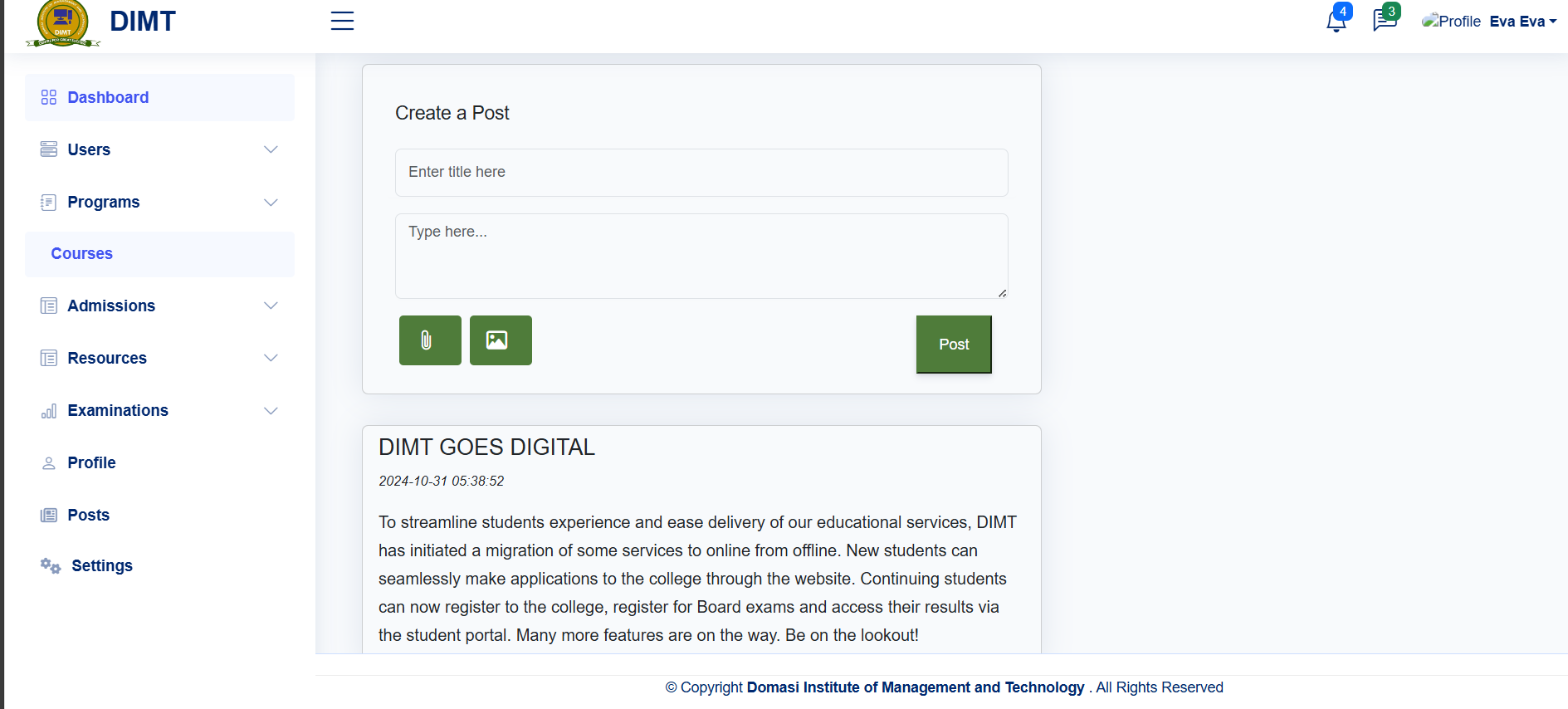This screenshot has height=709, width=1568.
Task: Click the Domasi Institute footer link
Action: pyautogui.click(x=915, y=687)
